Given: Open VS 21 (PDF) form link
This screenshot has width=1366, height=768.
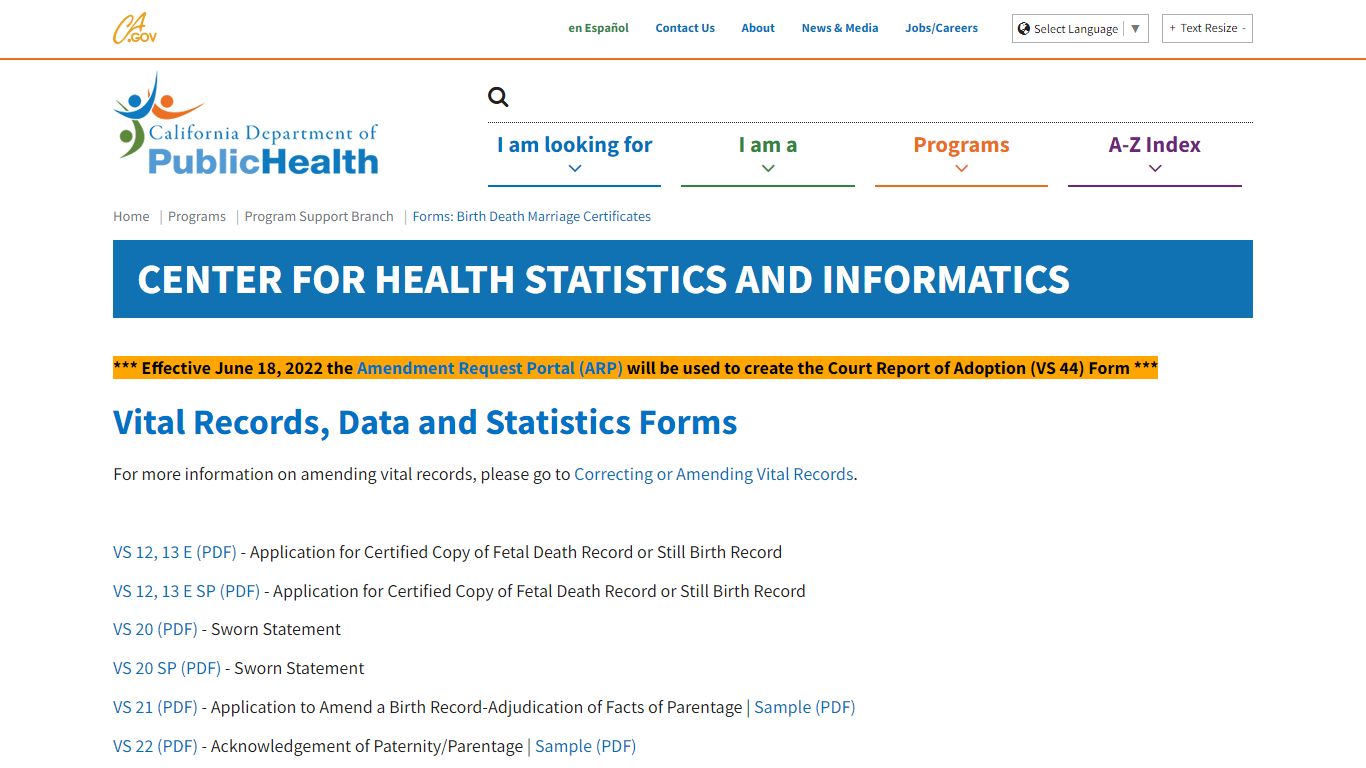Looking at the screenshot, I should pyautogui.click(x=155, y=707).
